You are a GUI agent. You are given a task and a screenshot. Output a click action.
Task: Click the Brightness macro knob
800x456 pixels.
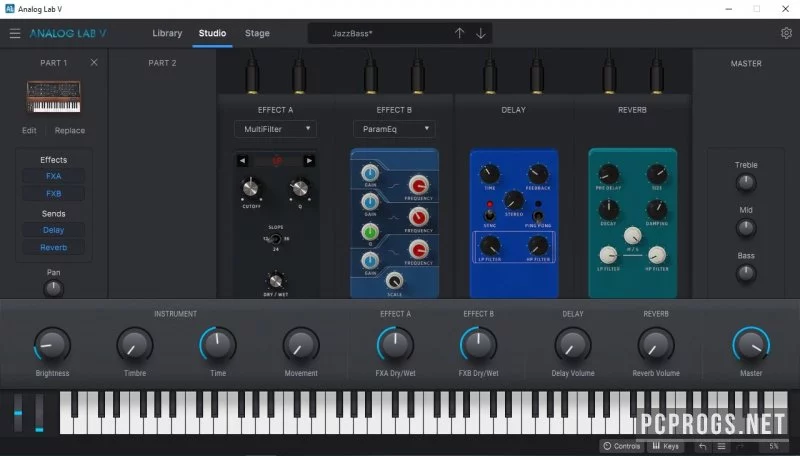(x=52, y=345)
